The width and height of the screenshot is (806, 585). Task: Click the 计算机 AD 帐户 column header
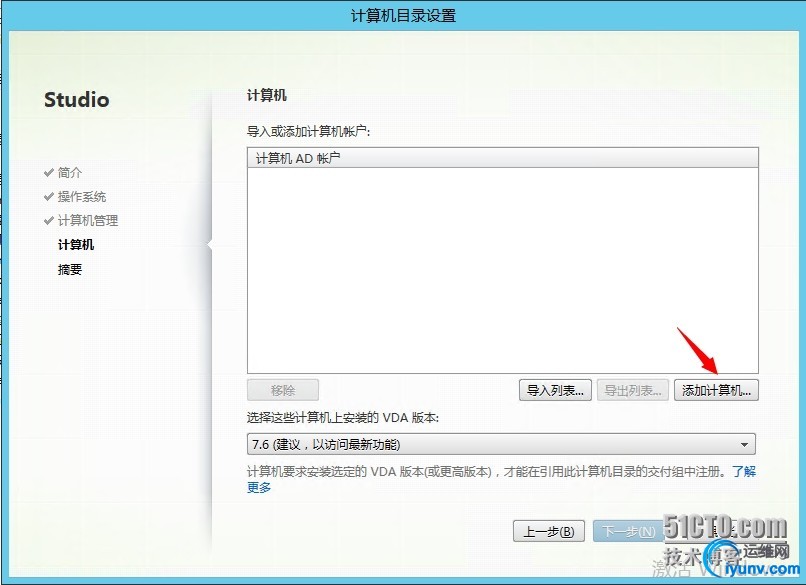(x=503, y=158)
